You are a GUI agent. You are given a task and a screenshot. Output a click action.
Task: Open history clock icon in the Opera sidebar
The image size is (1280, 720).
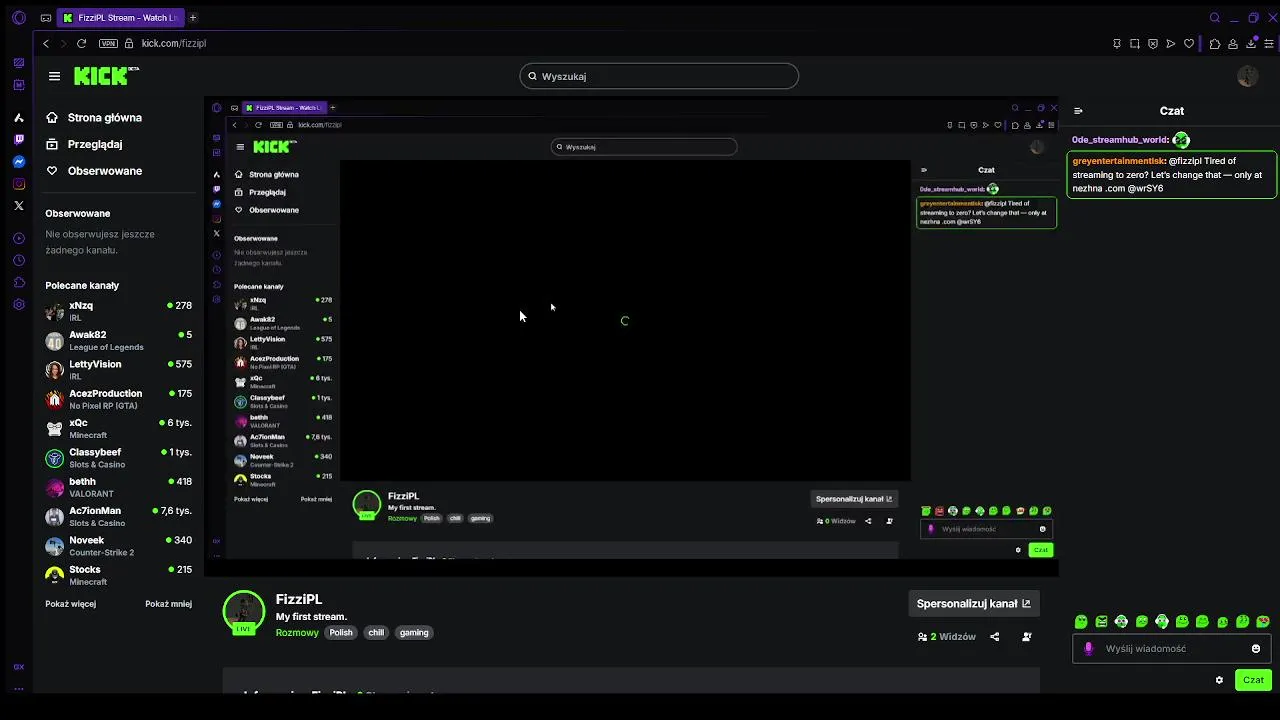tap(19, 260)
